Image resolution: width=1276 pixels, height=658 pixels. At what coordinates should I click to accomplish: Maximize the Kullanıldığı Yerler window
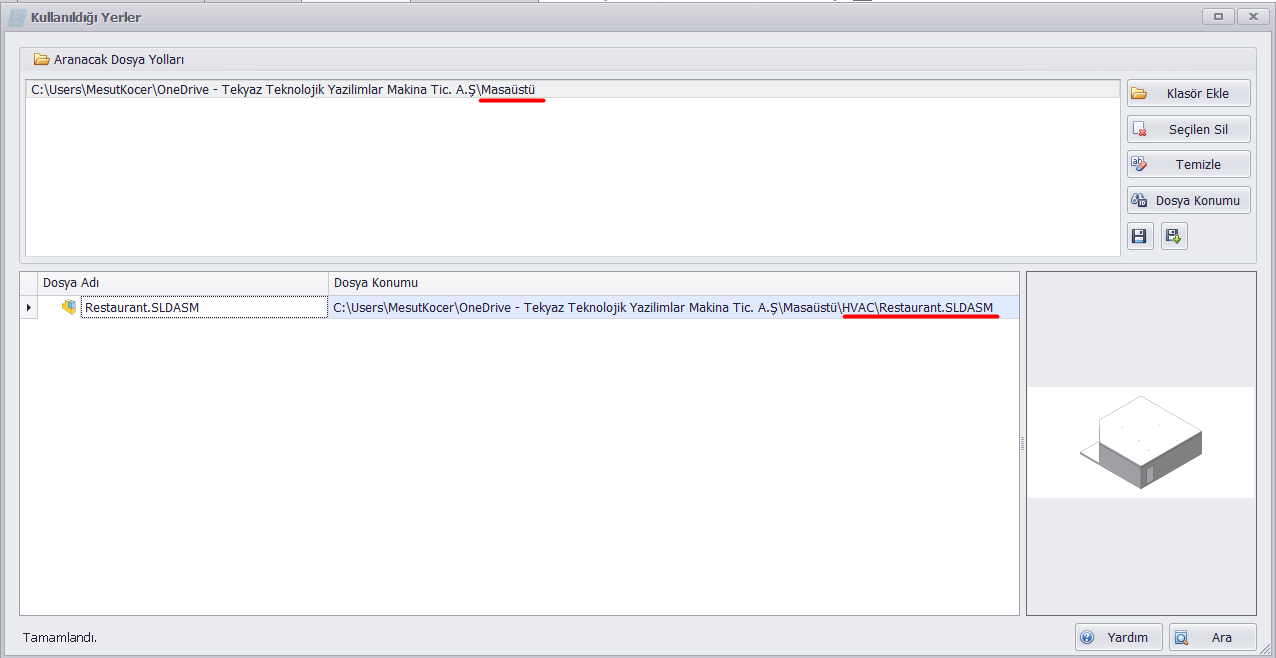[x=1218, y=16]
